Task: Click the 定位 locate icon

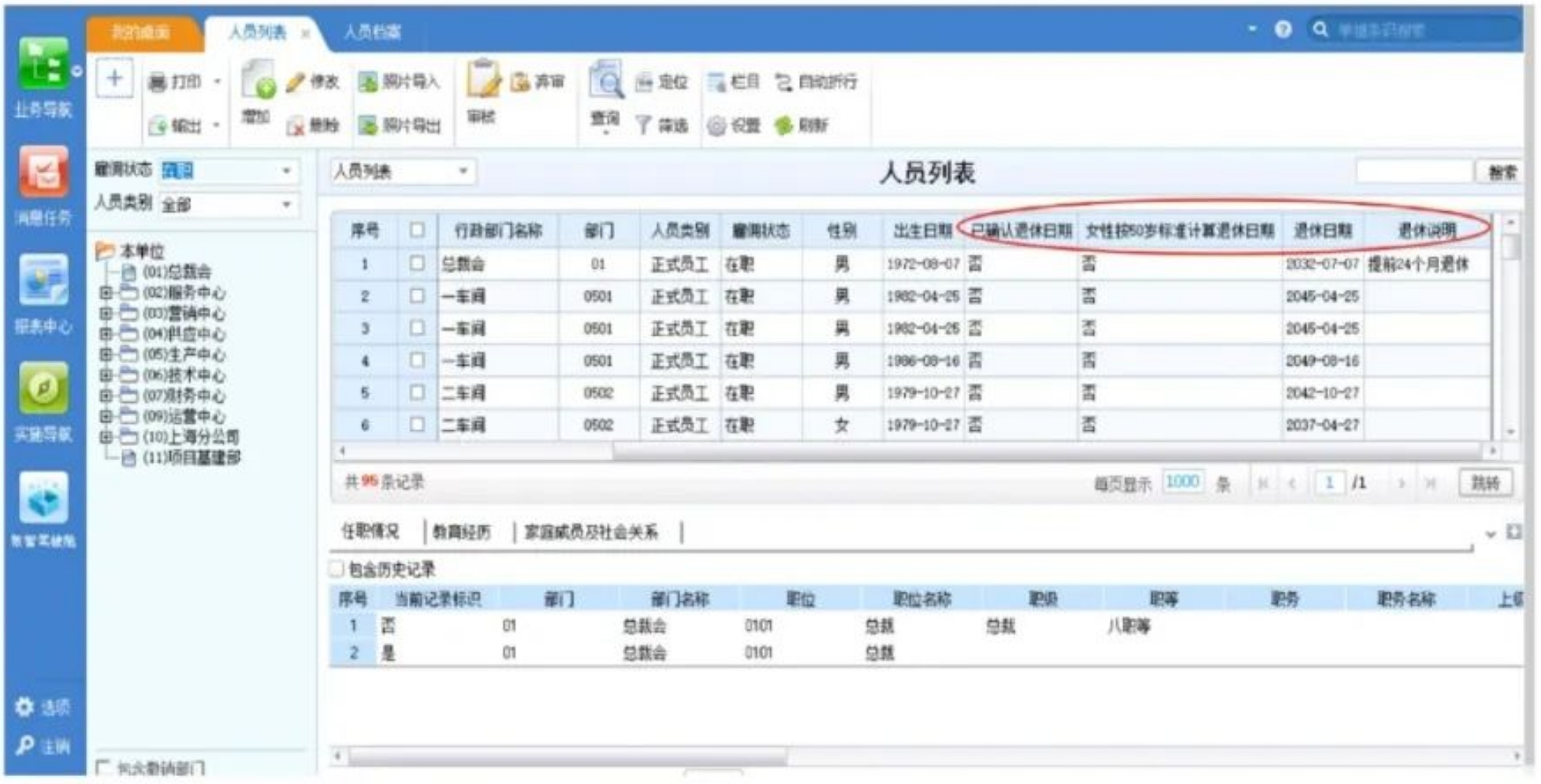Action: click(644, 82)
